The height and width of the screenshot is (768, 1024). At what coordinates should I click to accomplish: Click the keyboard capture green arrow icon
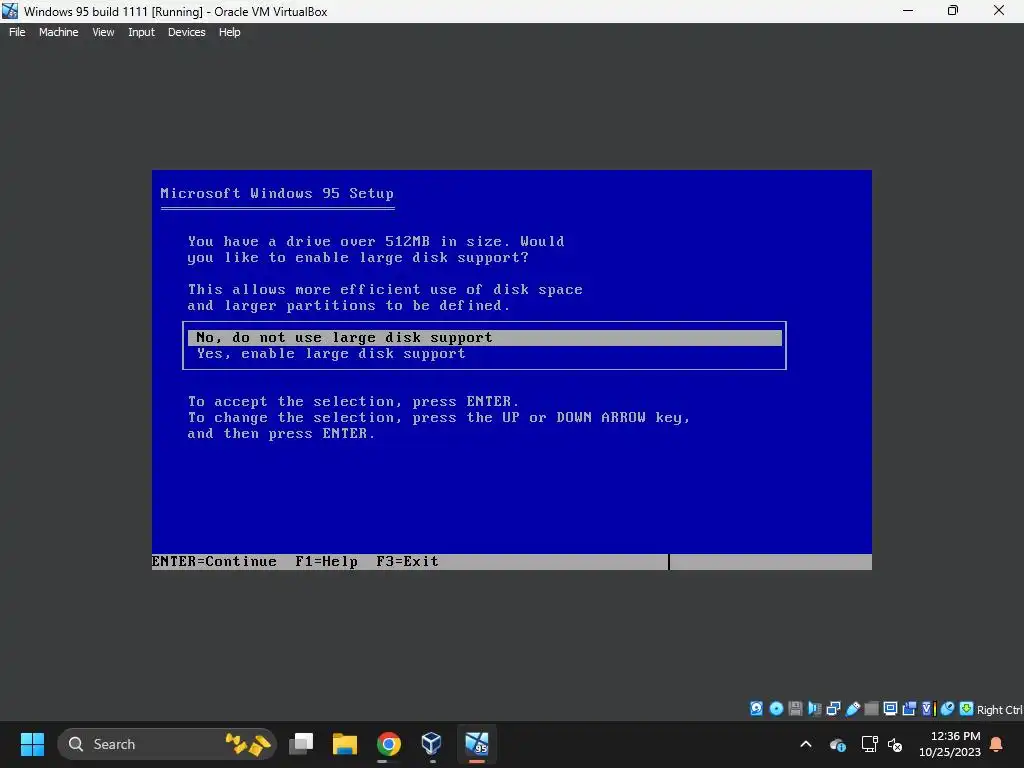point(967,709)
